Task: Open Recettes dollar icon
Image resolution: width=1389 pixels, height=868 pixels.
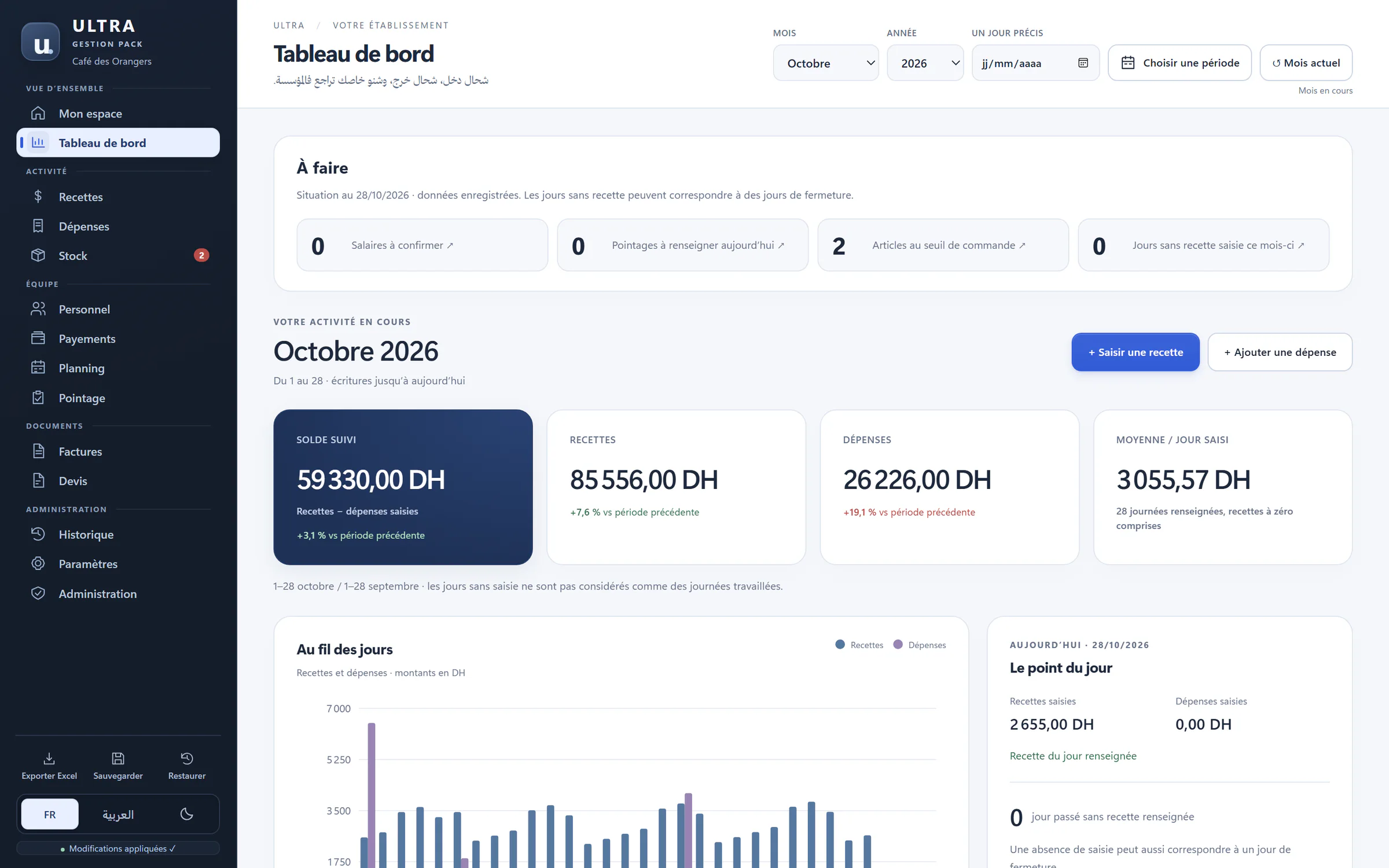Action: 38,197
